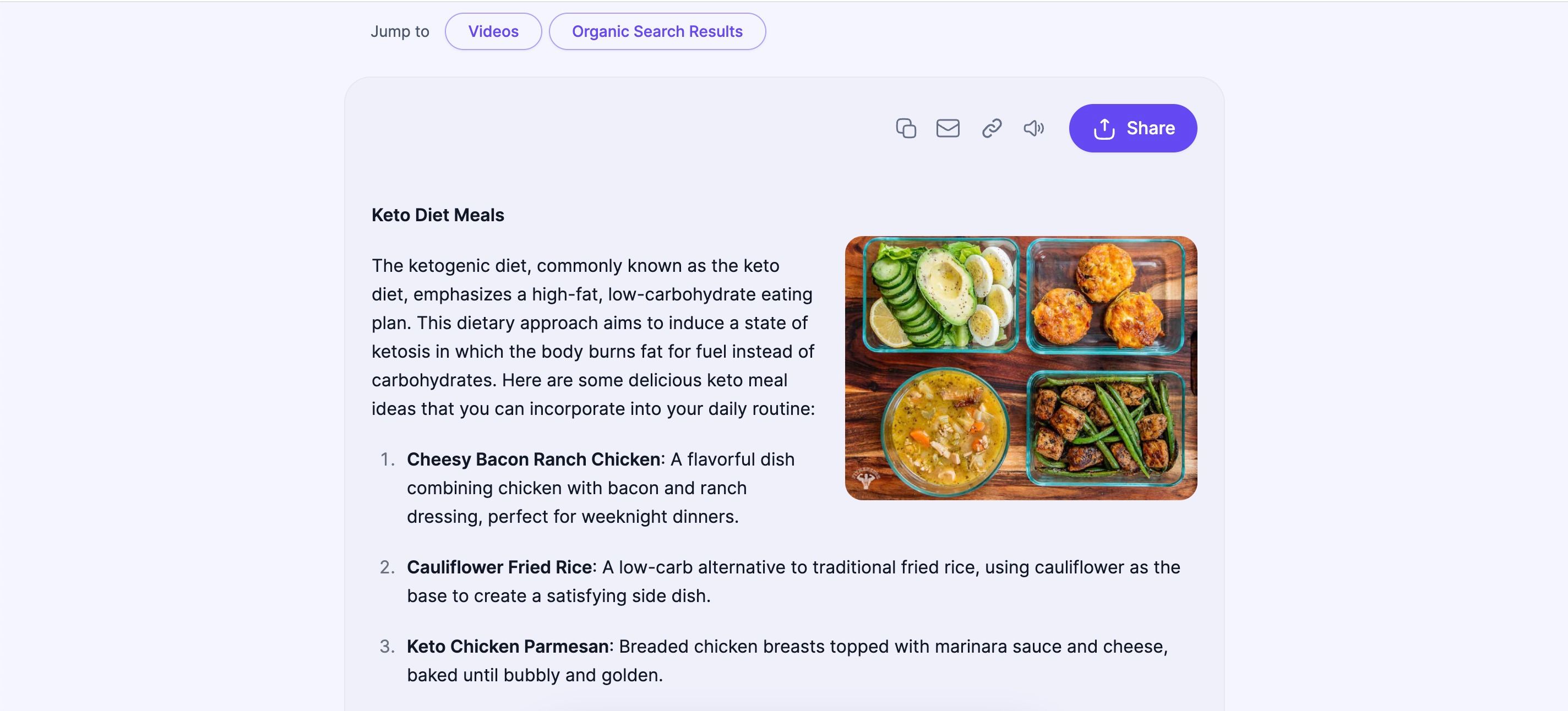Click the Jump to label

tap(400, 31)
